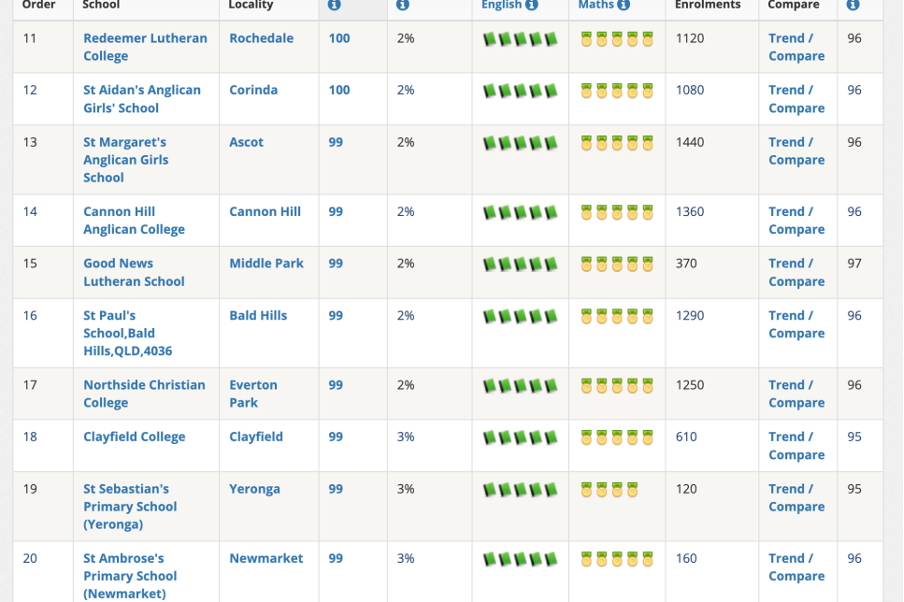Click the info icon above the score column

coord(334,5)
